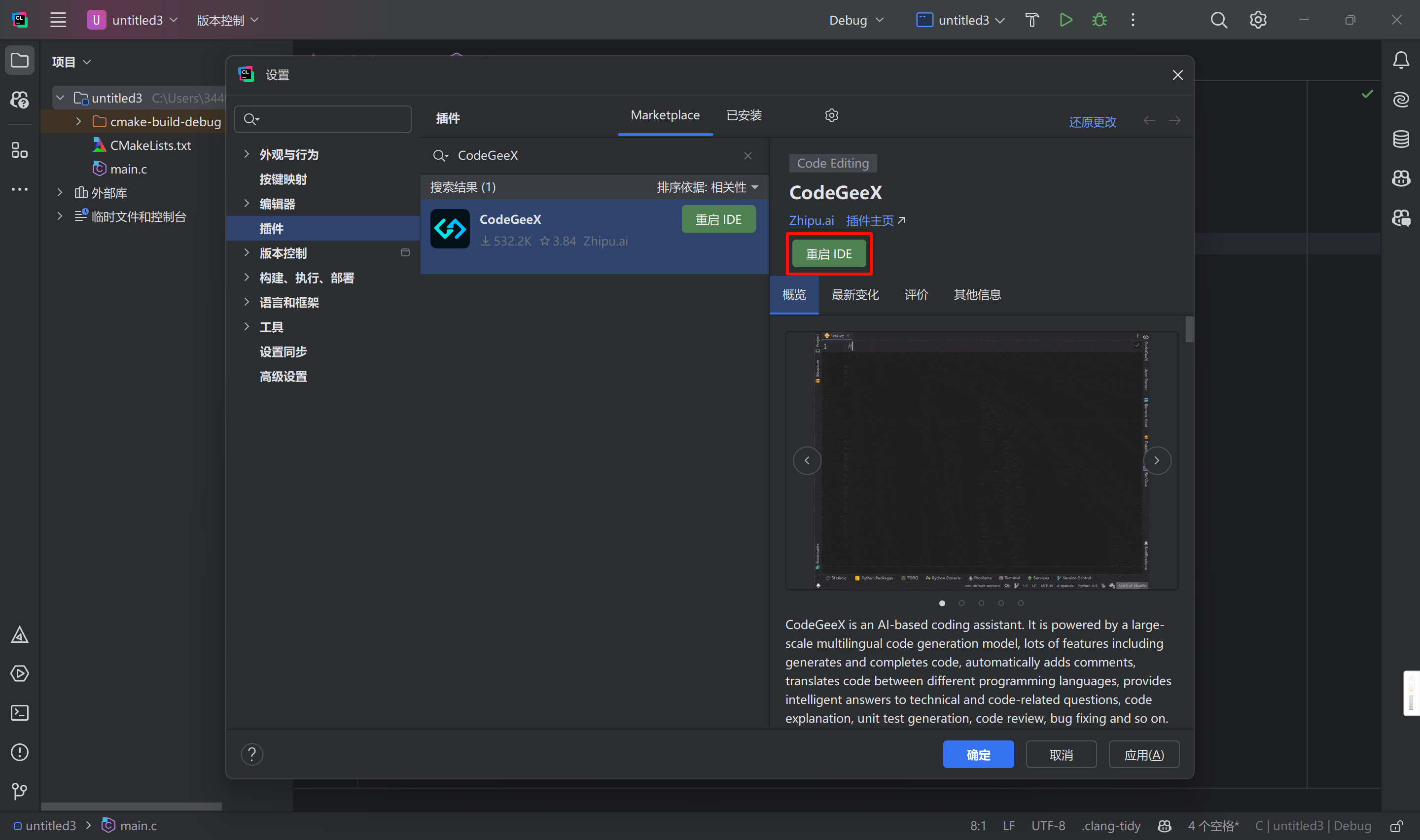Open the Debug build profile dropdown

point(856,20)
